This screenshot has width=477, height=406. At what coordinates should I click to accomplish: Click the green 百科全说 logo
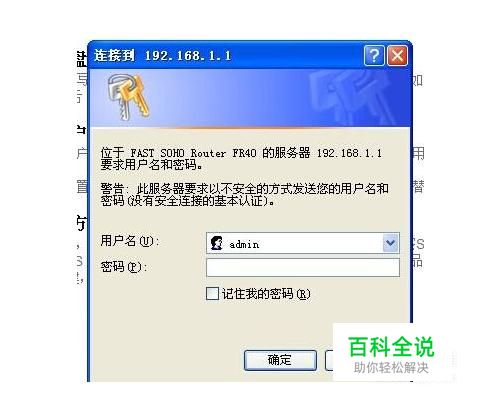(391, 347)
